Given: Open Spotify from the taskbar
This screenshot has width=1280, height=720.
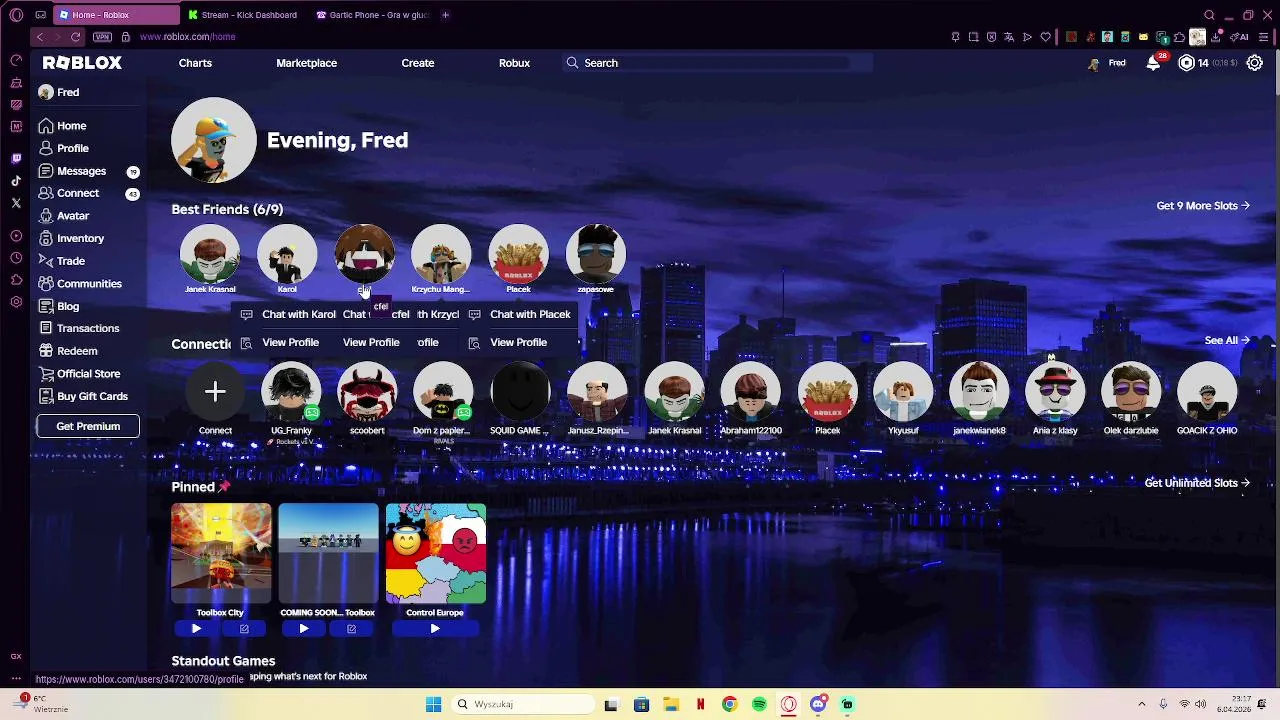Looking at the screenshot, I should (x=759, y=704).
